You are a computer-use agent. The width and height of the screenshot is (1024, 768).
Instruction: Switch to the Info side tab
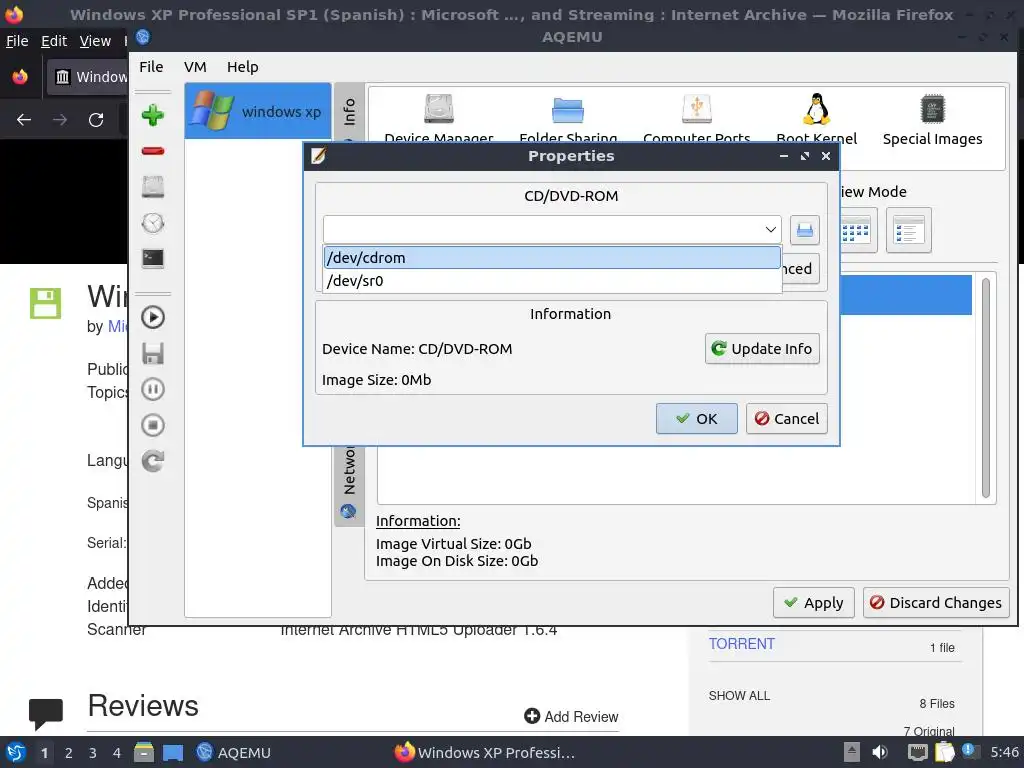(349, 112)
